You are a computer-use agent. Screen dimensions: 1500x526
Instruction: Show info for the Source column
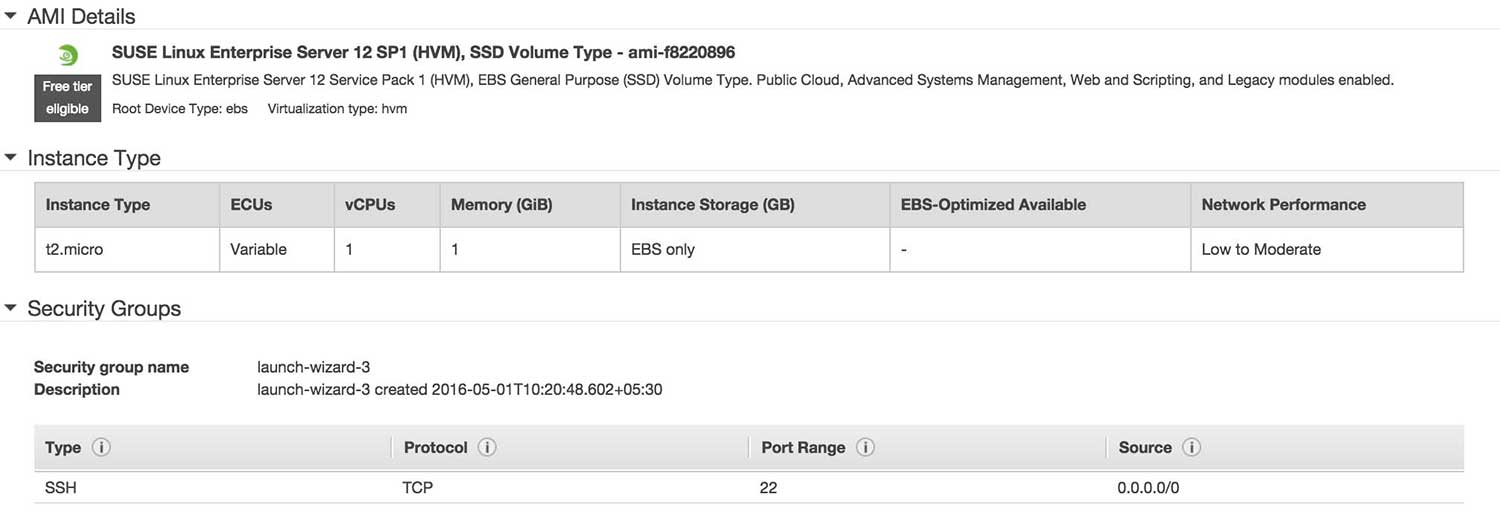point(1191,447)
